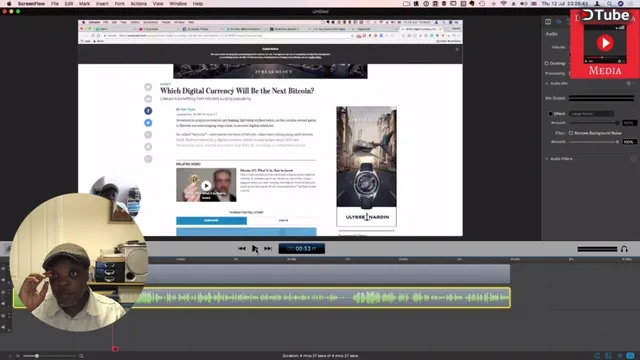This screenshot has width=640, height=360.
Task: Jump back with the rewind button
Action: 242,248
